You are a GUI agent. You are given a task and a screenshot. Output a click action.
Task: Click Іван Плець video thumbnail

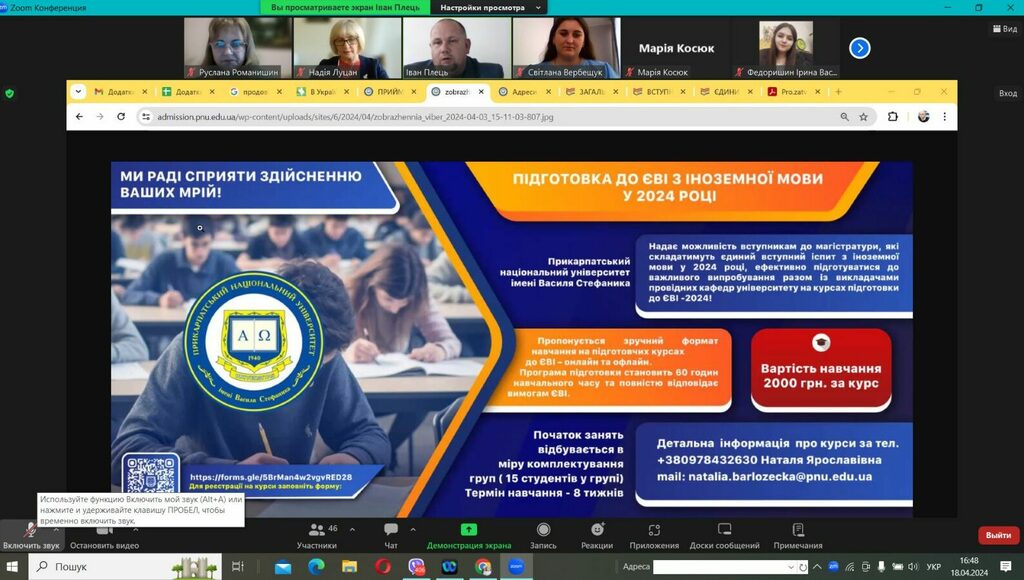click(456, 48)
